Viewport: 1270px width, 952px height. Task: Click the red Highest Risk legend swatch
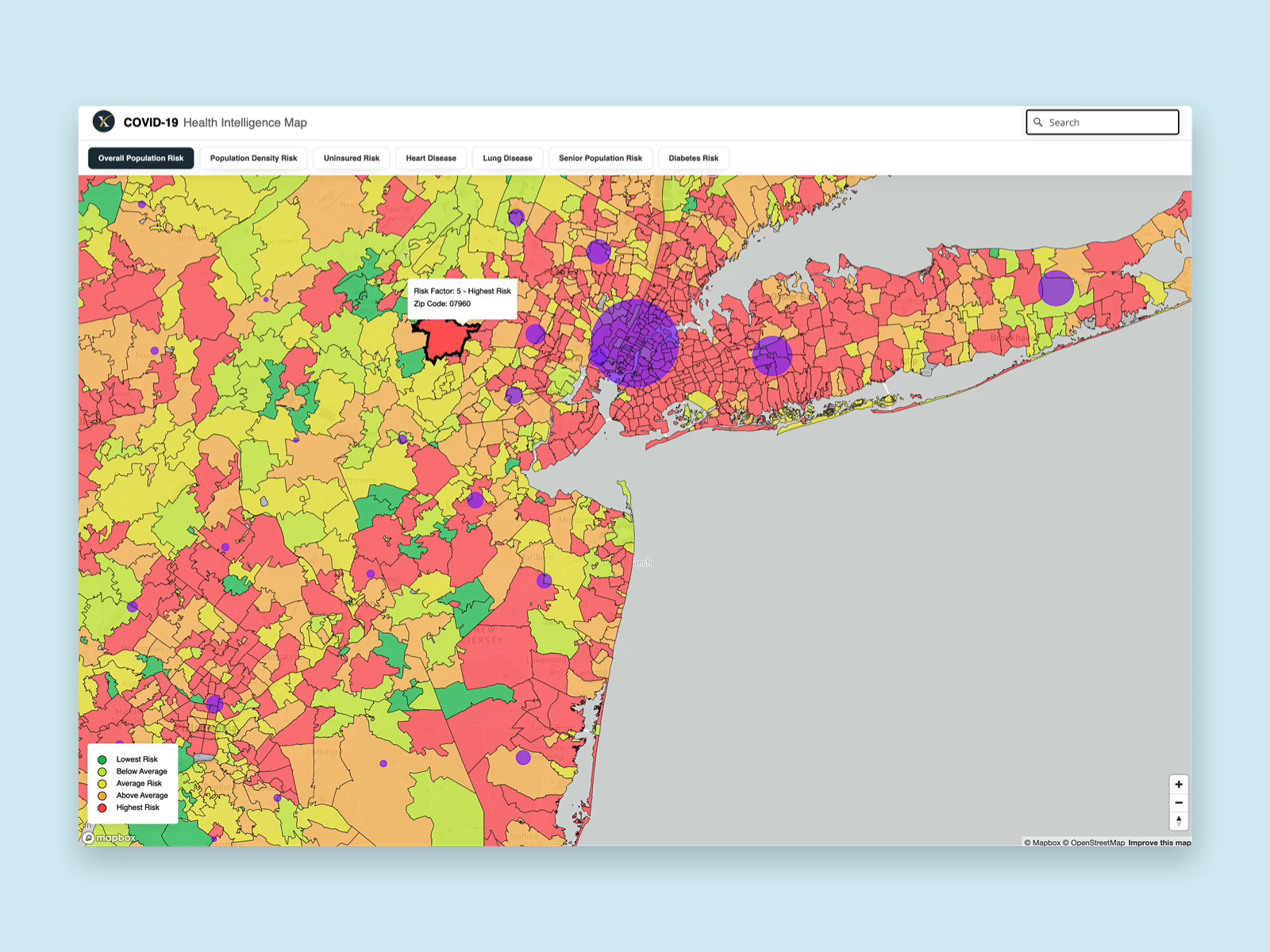(102, 807)
